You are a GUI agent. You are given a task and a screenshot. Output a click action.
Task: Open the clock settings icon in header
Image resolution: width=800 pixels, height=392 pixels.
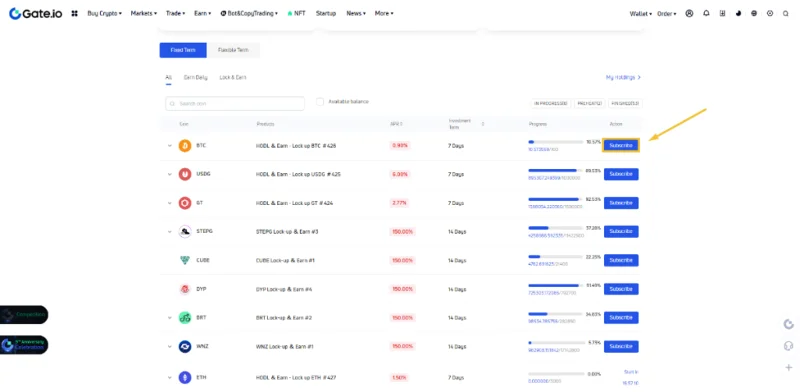coord(770,14)
